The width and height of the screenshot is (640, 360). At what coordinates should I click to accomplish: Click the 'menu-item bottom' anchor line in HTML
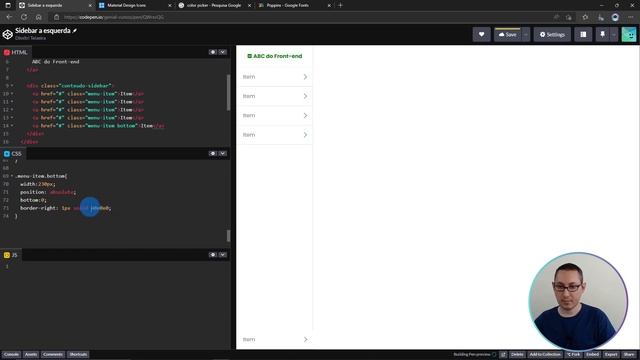pos(98,126)
